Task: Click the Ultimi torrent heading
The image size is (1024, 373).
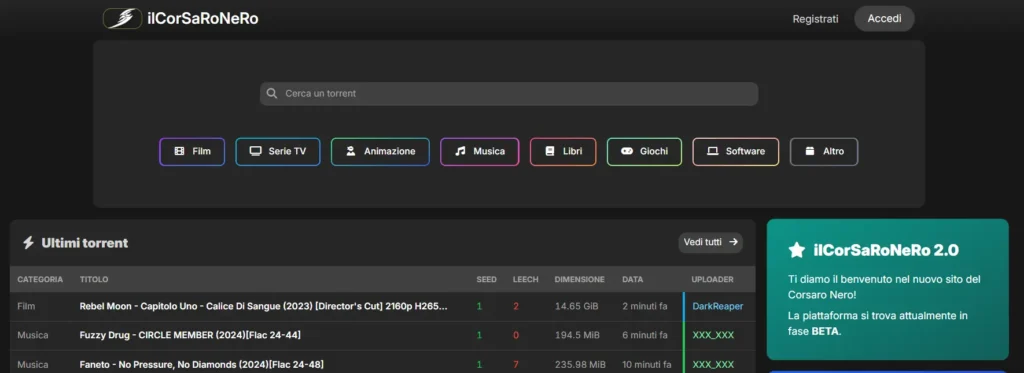Action: tap(85, 243)
